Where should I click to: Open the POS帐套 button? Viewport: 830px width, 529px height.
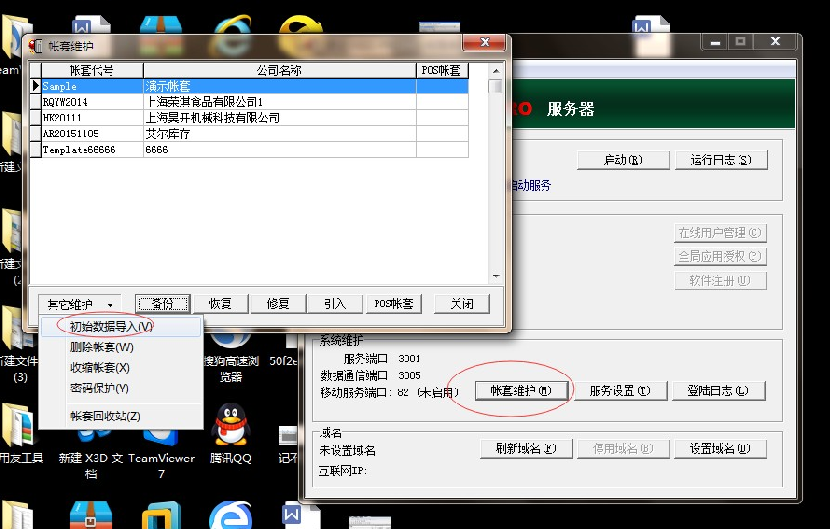395,304
